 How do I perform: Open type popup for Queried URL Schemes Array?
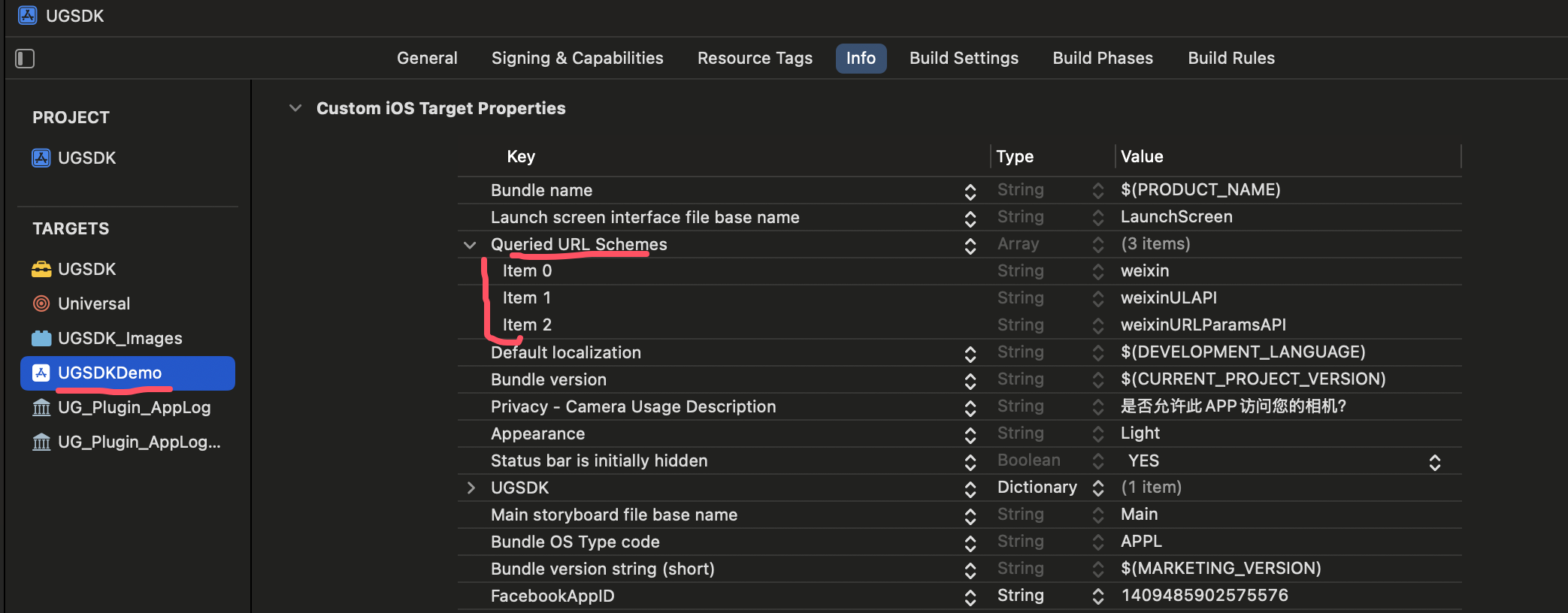[1098, 245]
